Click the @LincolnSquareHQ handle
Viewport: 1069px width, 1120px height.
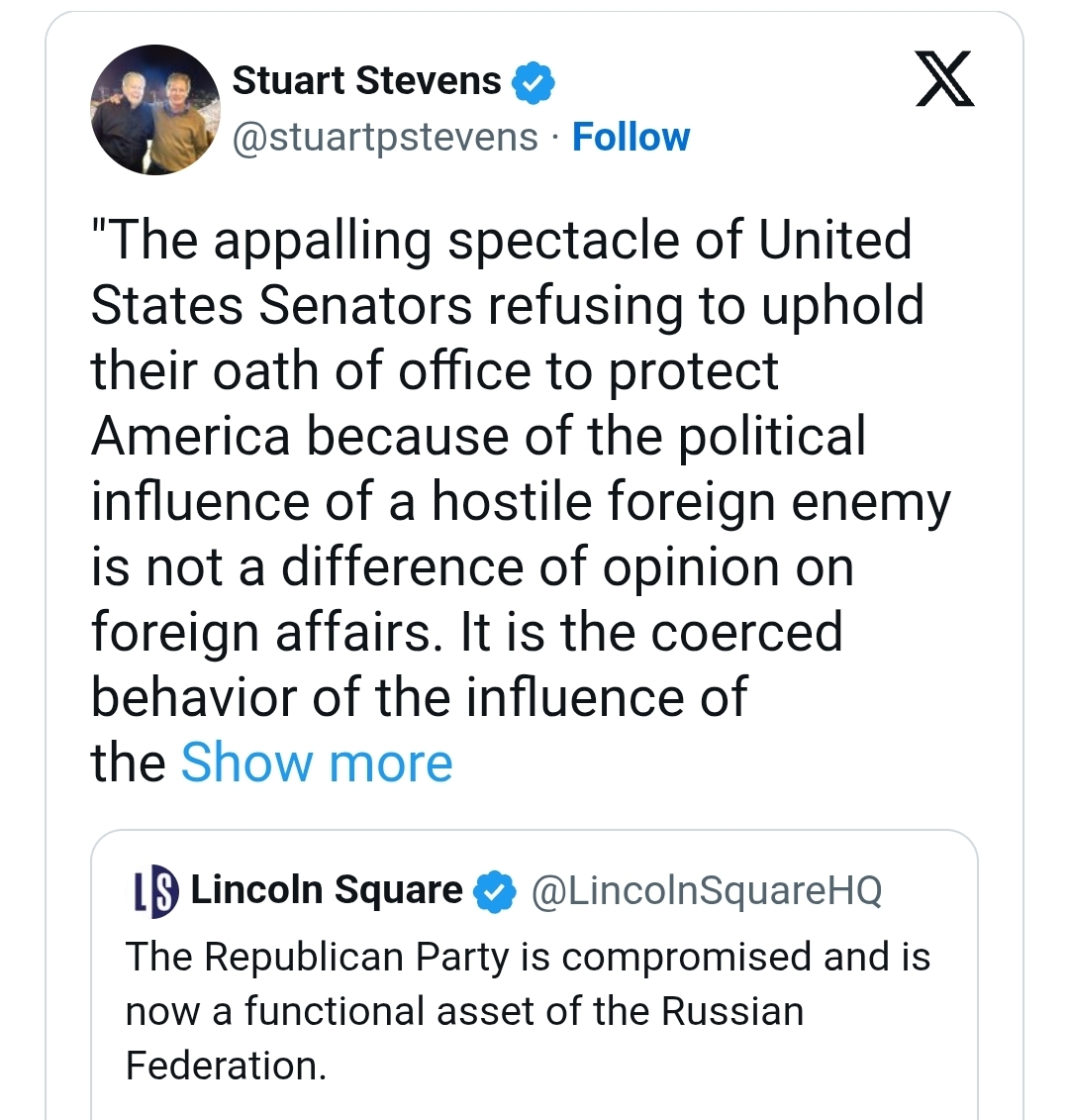pos(706,890)
